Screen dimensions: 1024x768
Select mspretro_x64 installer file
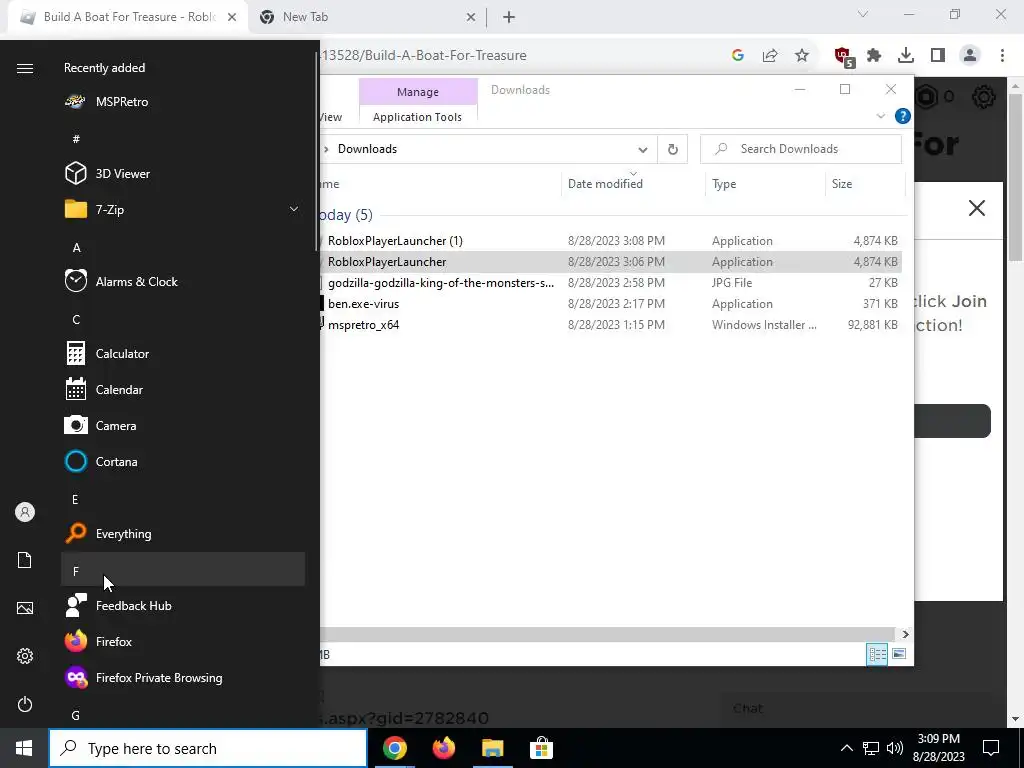(x=610, y=325)
